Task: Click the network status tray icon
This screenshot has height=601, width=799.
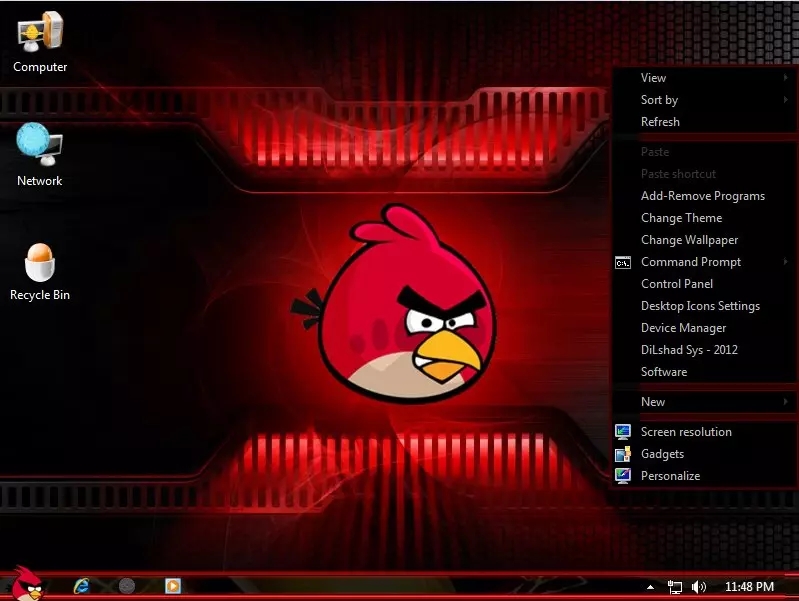Action: [x=676, y=587]
